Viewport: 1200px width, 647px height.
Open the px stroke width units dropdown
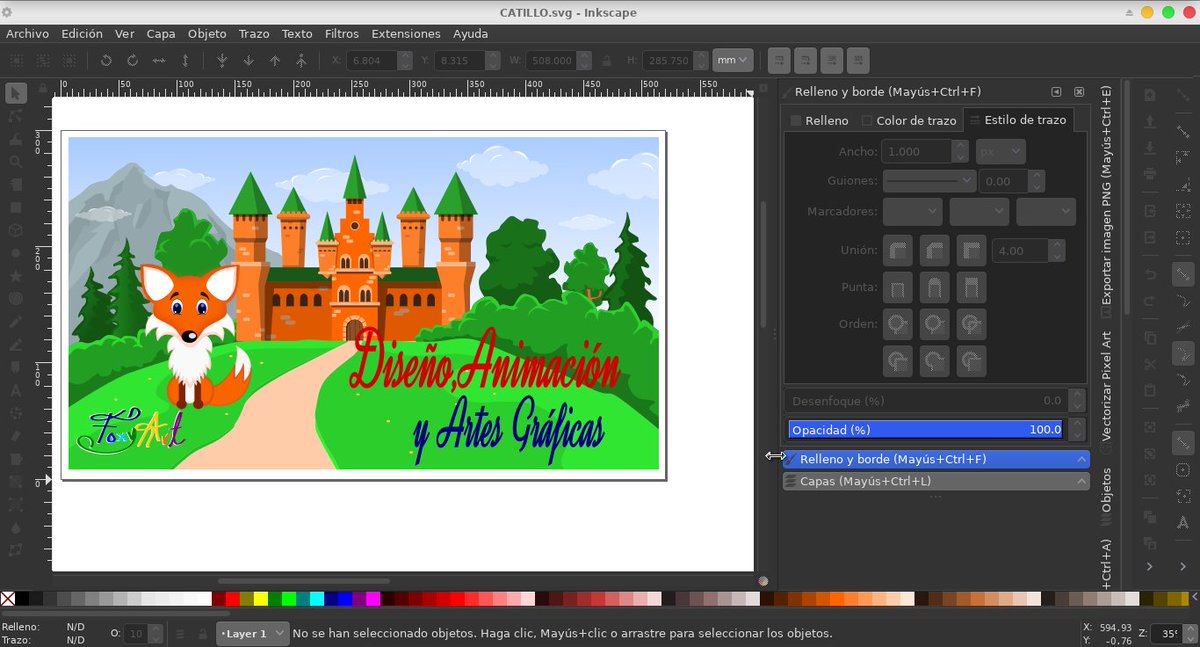tap(1001, 152)
